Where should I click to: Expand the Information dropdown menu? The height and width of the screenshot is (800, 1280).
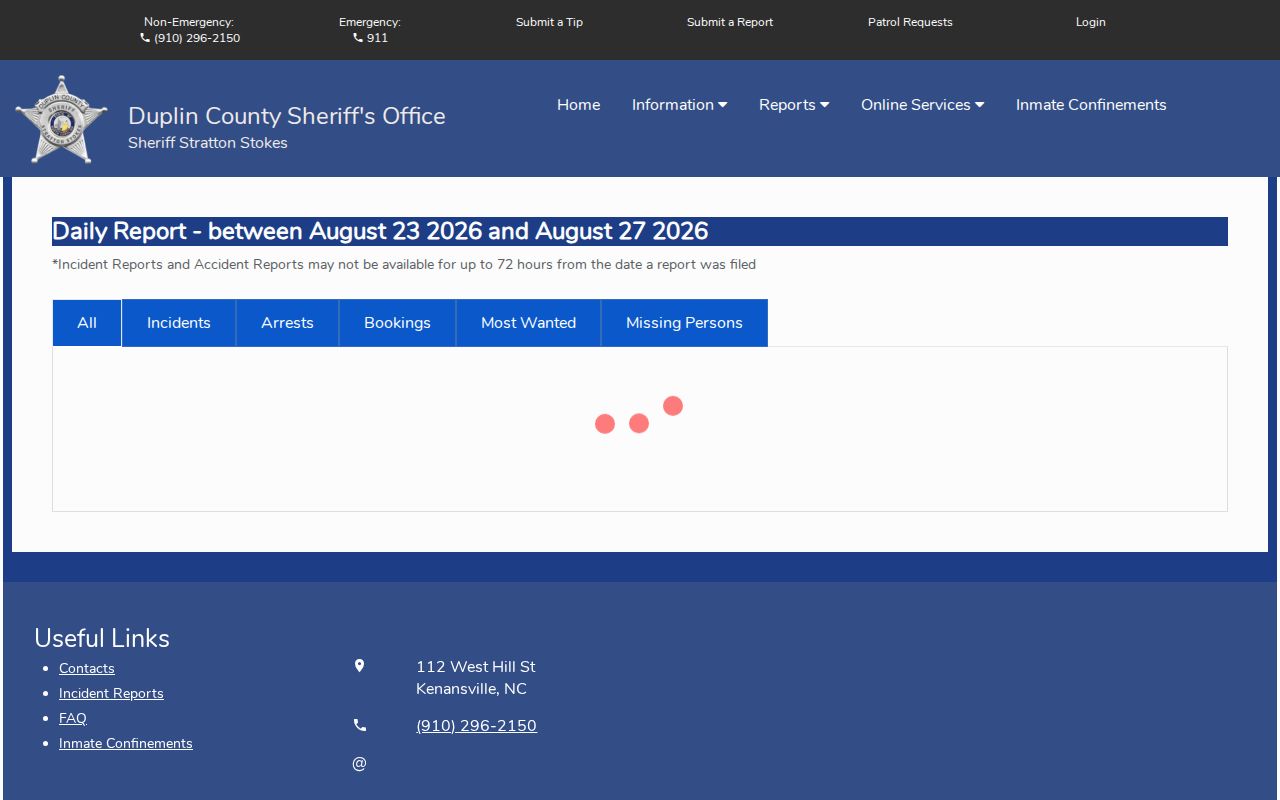tap(679, 105)
